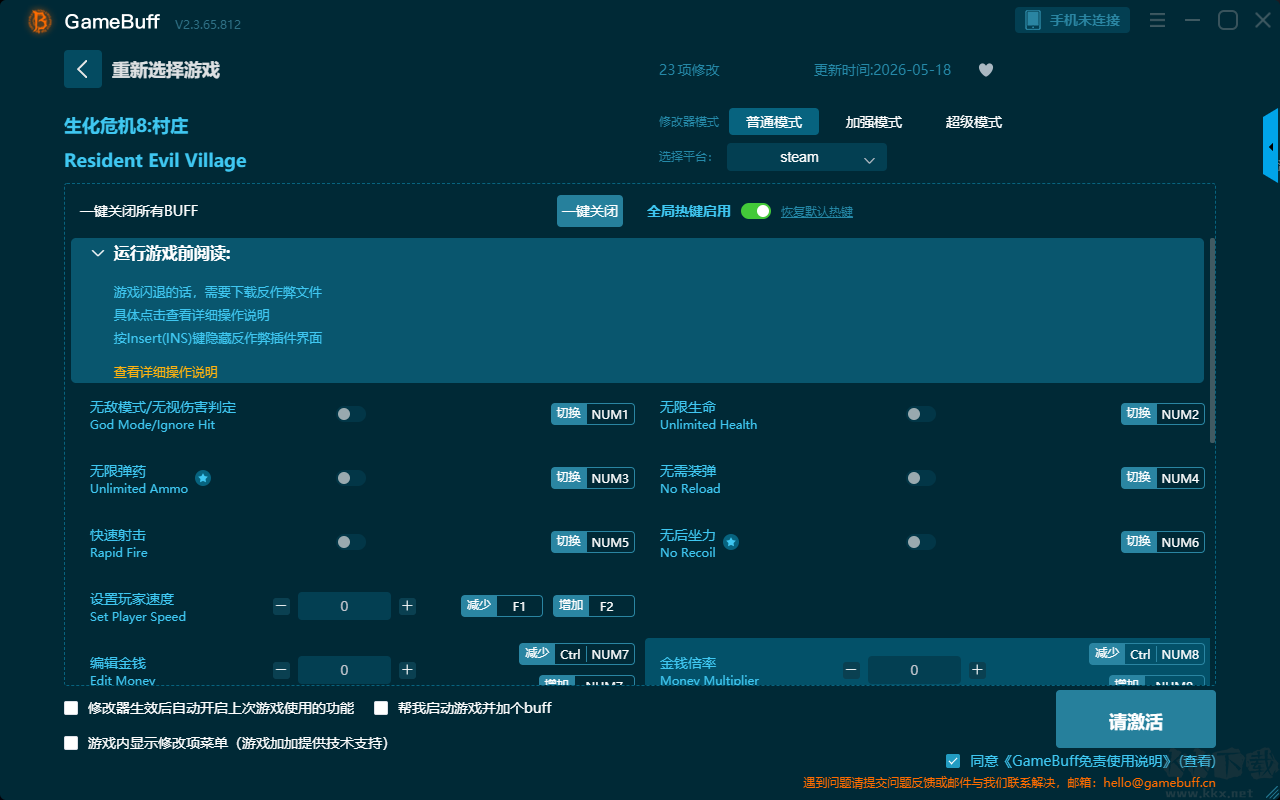Open the disclaimer (查看) view link
1280x800 pixels.
(x=1198, y=761)
